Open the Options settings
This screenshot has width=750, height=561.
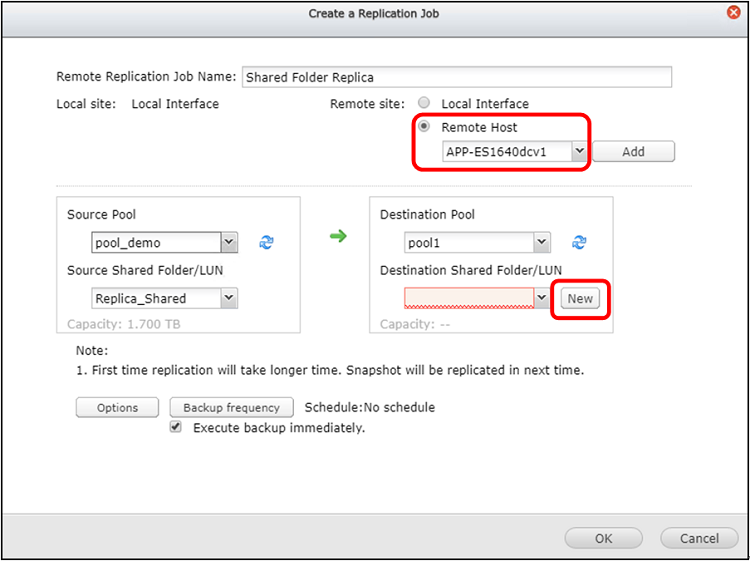tap(117, 407)
